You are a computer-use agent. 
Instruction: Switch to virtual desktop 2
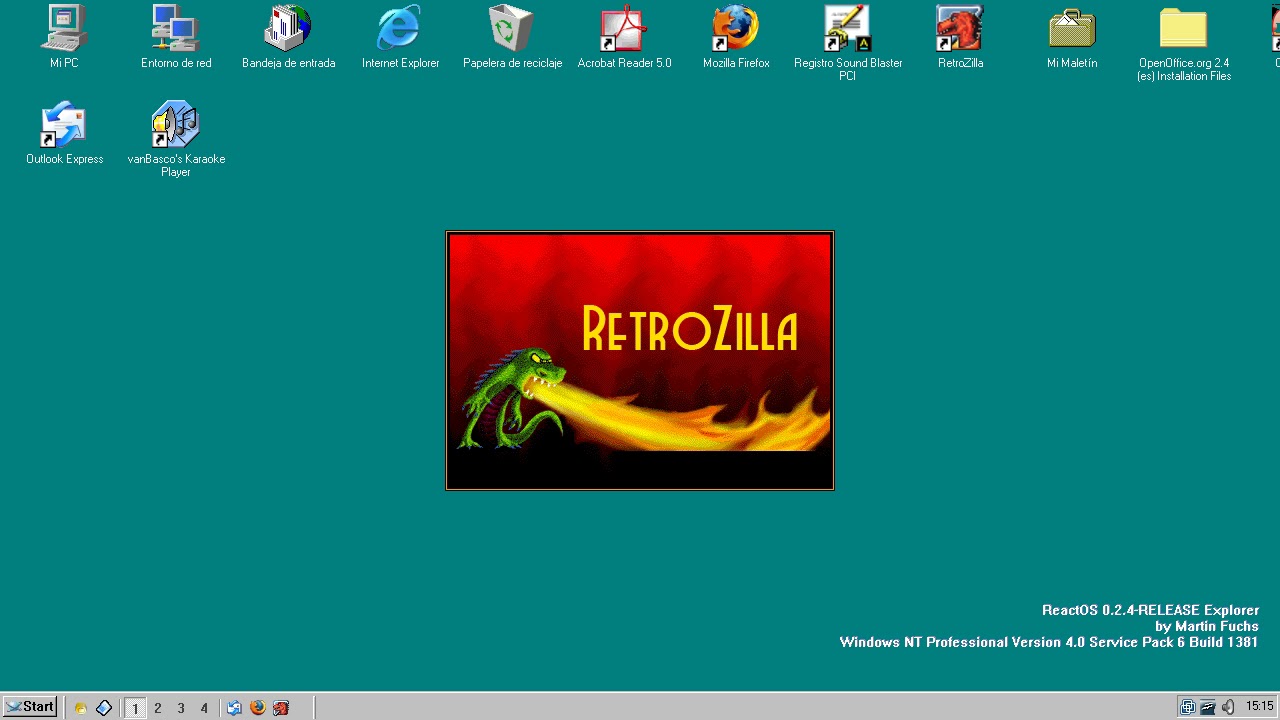pos(158,708)
